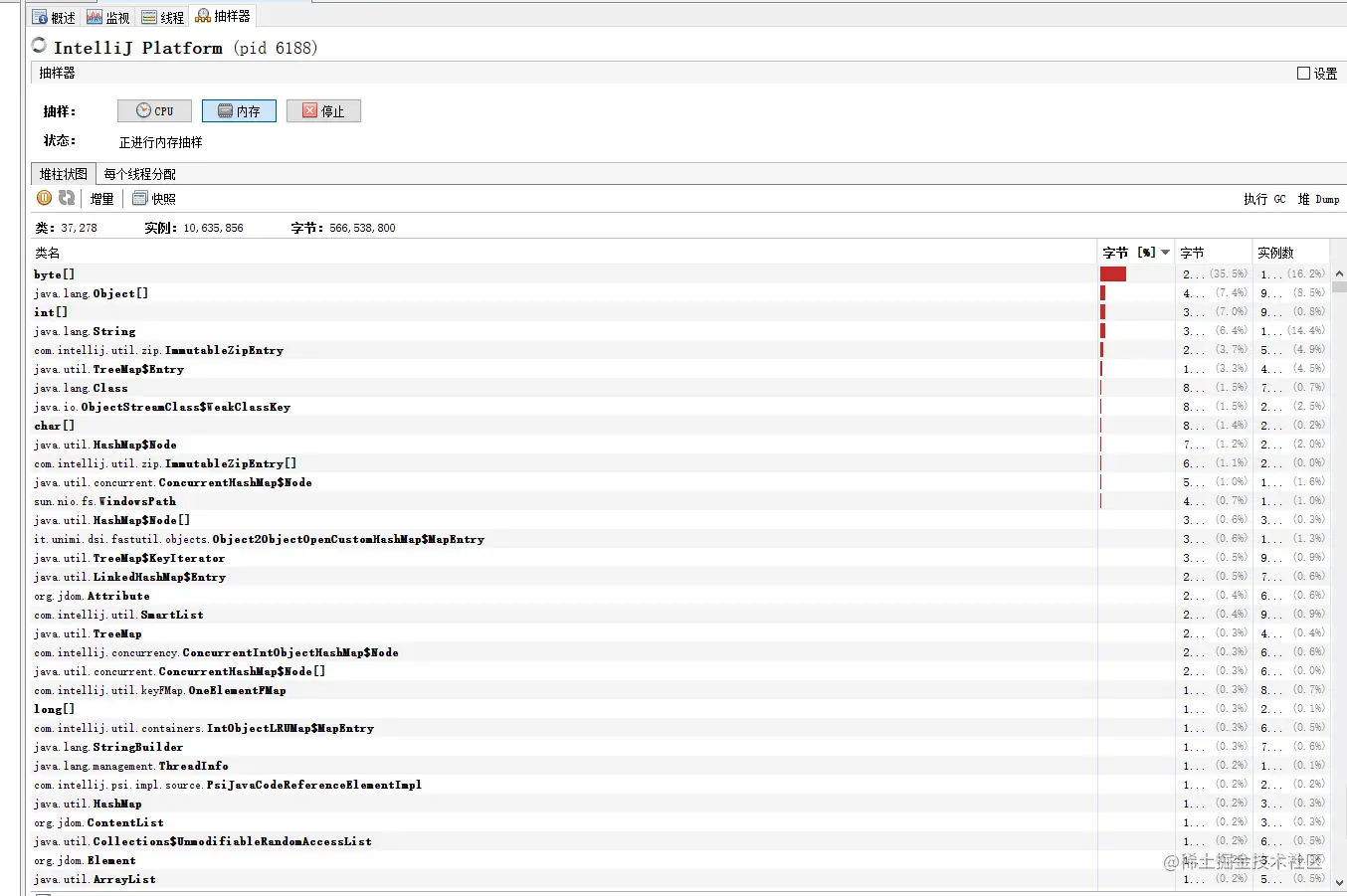Select the Object2ObjectOpenCustomHashMap$MapEntry row
Image resolution: width=1347 pixels, height=896 pixels.
pyautogui.click(x=681, y=539)
